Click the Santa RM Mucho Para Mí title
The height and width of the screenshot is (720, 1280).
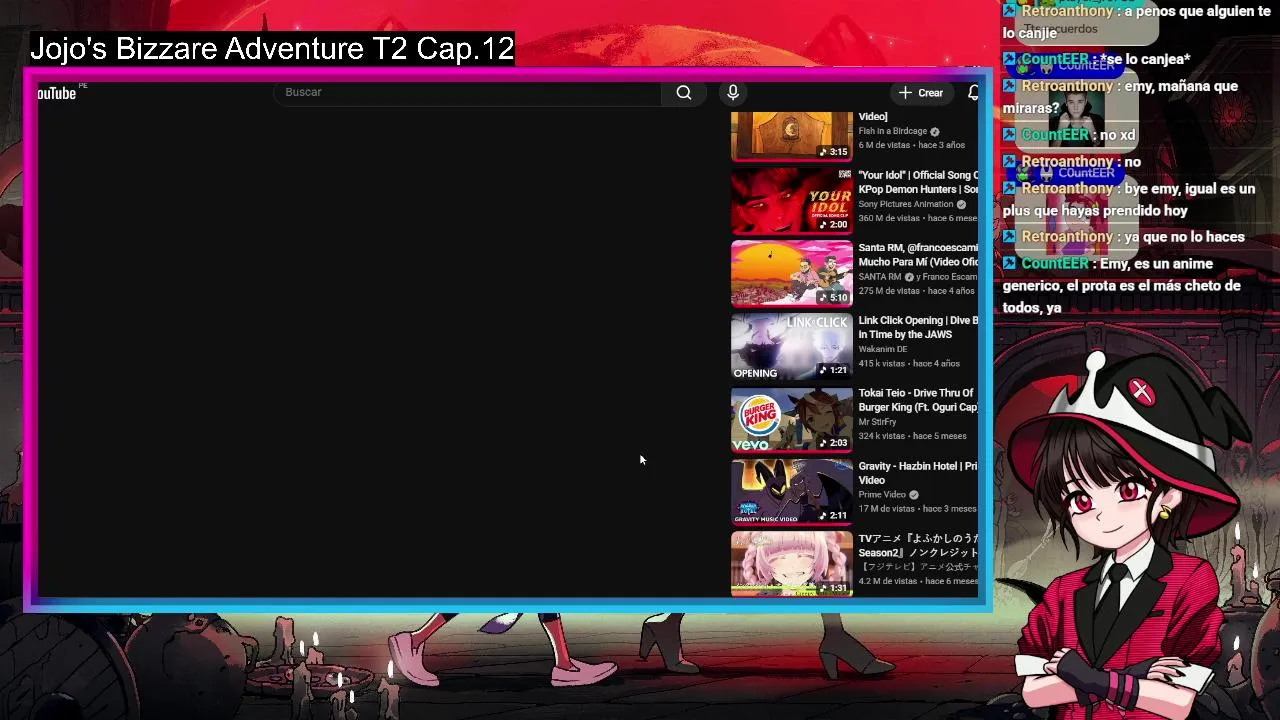[x=918, y=255]
